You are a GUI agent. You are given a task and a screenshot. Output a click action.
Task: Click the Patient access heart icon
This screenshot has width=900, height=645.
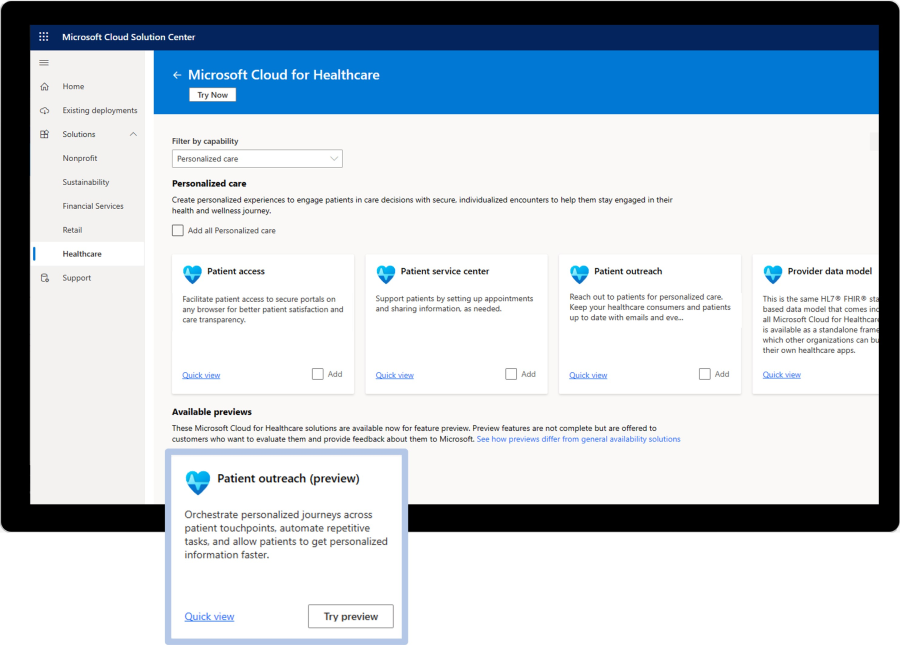(193, 274)
